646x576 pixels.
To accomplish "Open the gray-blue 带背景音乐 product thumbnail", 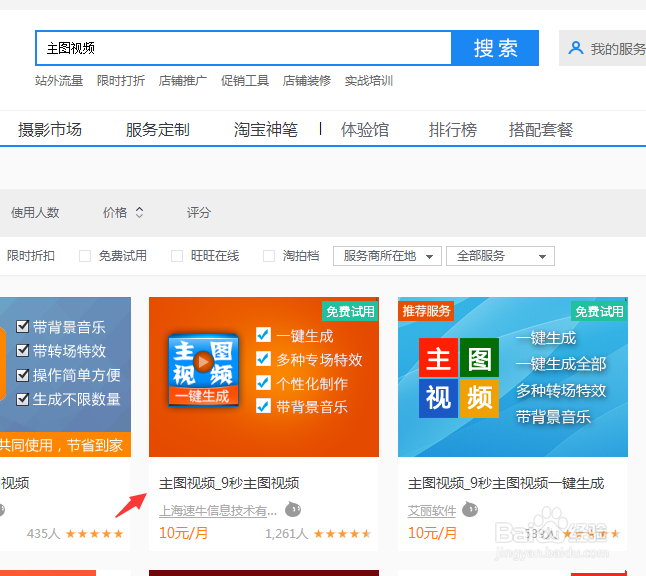I will [65, 377].
